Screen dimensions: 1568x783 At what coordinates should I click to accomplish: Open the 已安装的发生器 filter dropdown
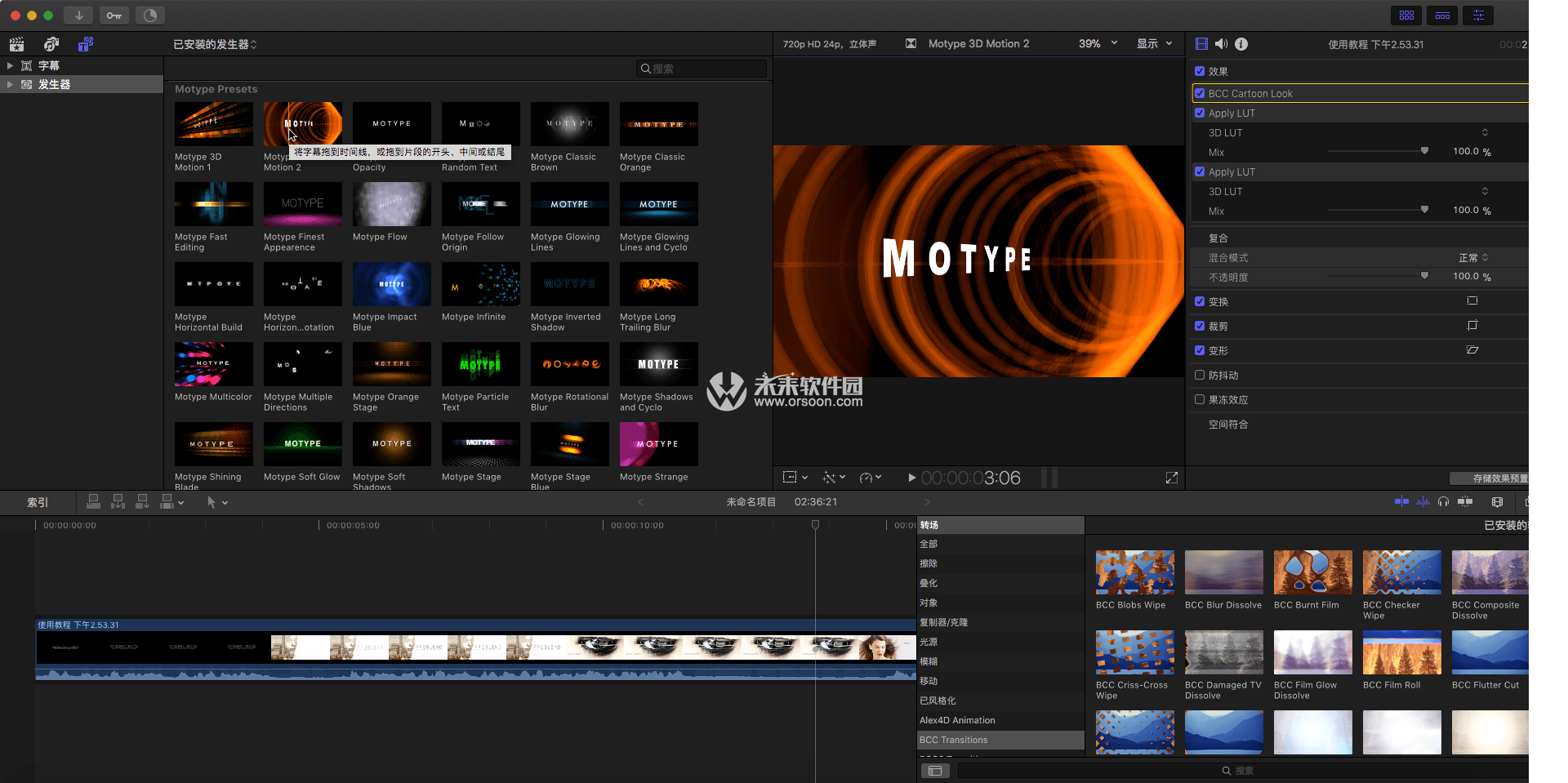coord(215,44)
